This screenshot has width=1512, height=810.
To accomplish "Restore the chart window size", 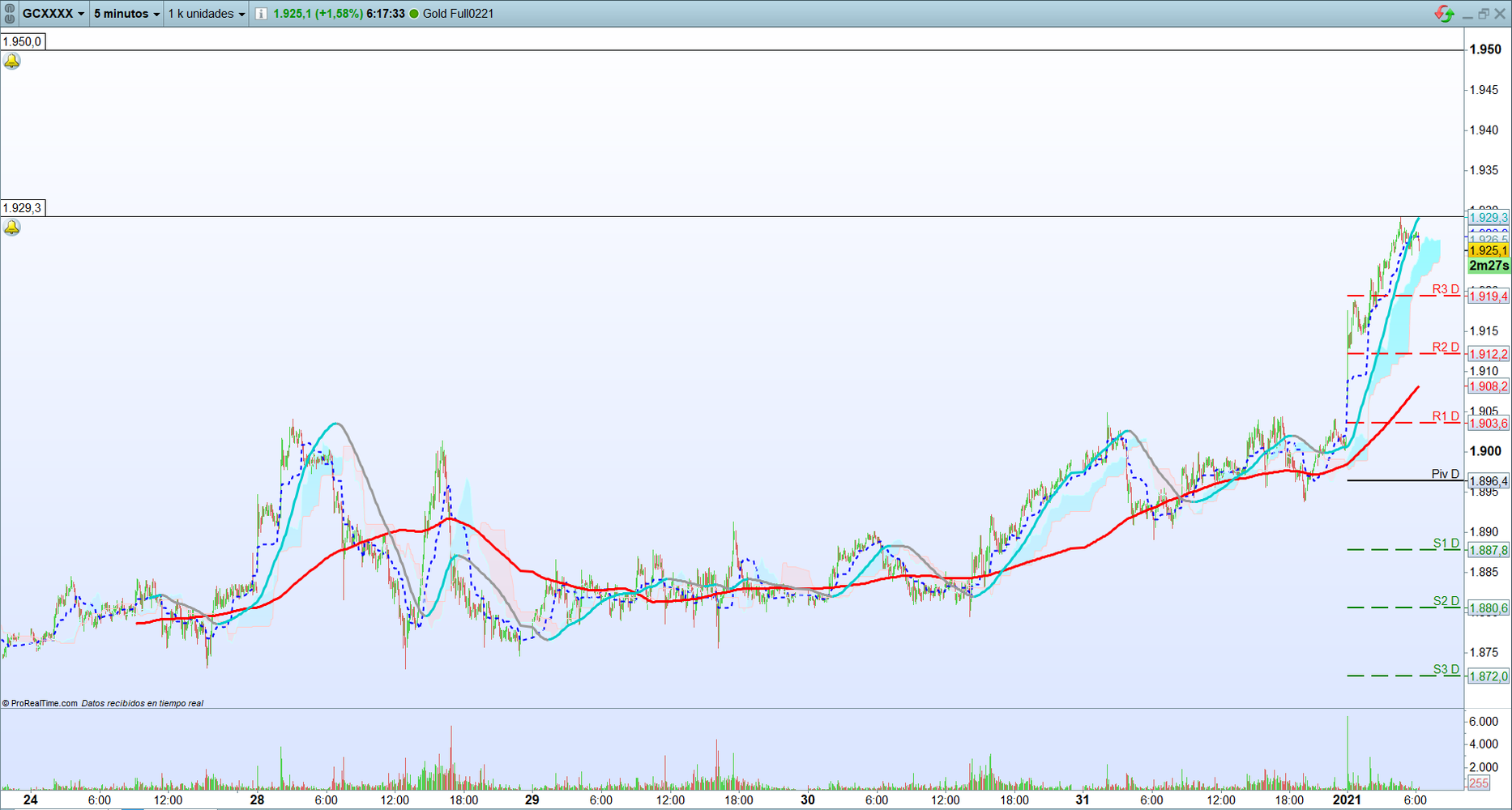I will tap(1483, 14).
